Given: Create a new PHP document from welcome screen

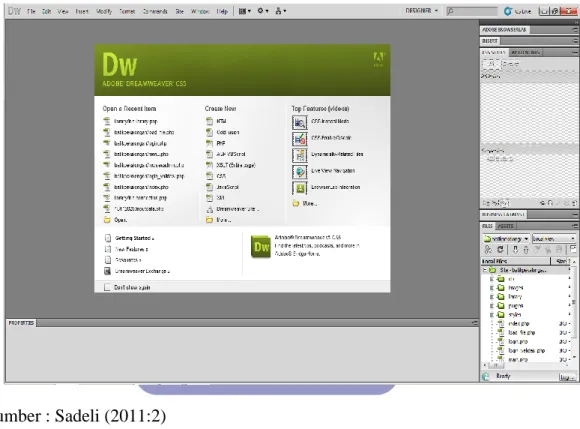Looking at the screenshot, I should [x=221, y=143].
